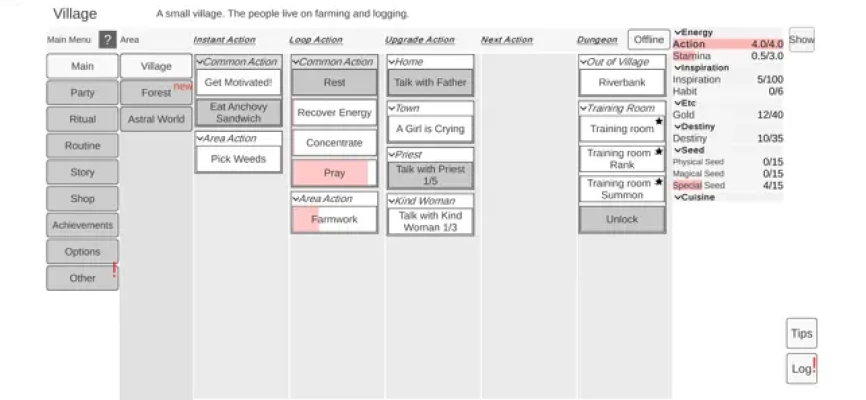Click the star on Training room Rank
Viewport: 866px width, 400px height.
coord(659,152)
